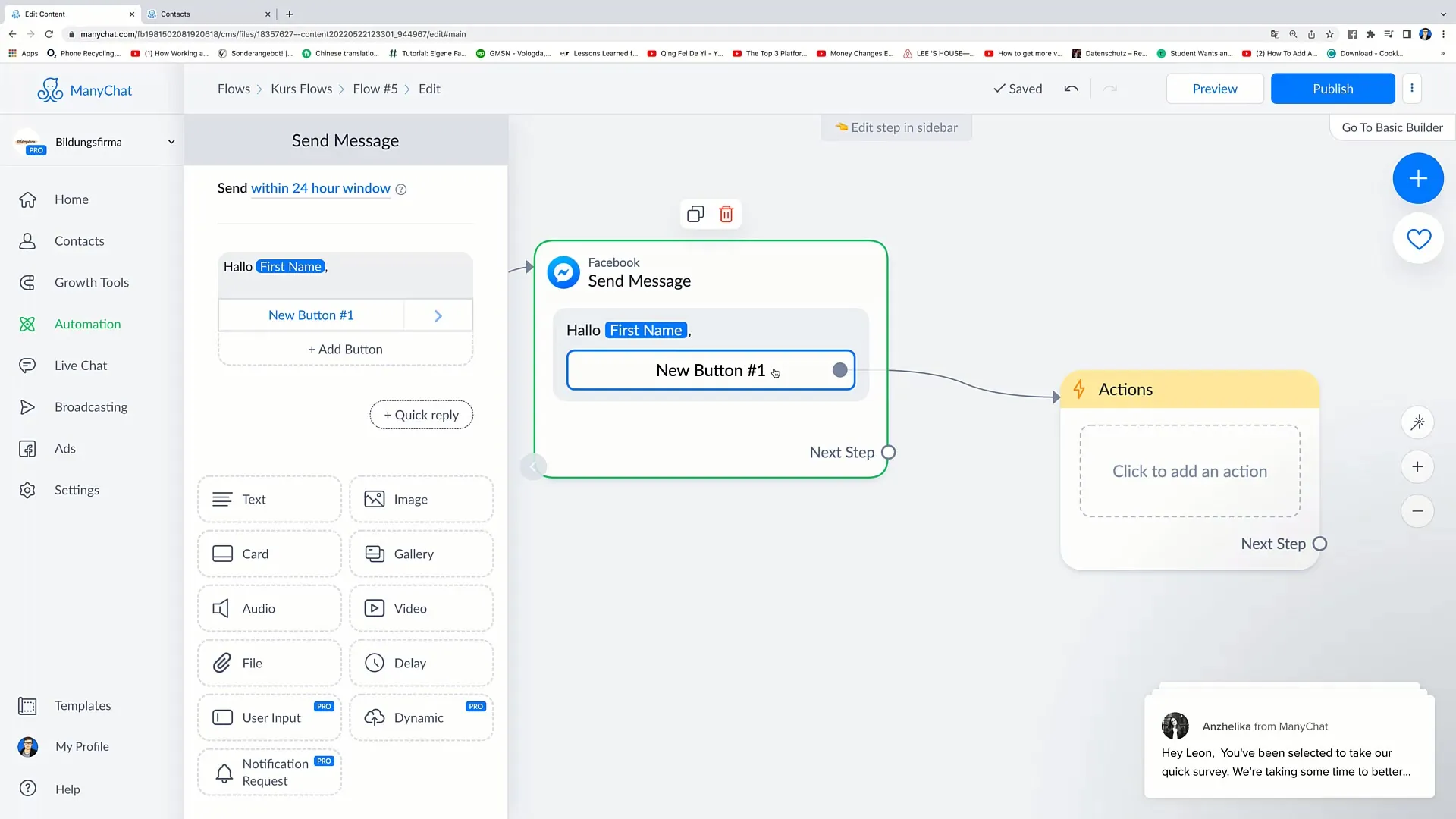This screenshot has height=819, width=1456.
Task: Toggle the Send Message Next Step connector
Action: click(888, 451)
